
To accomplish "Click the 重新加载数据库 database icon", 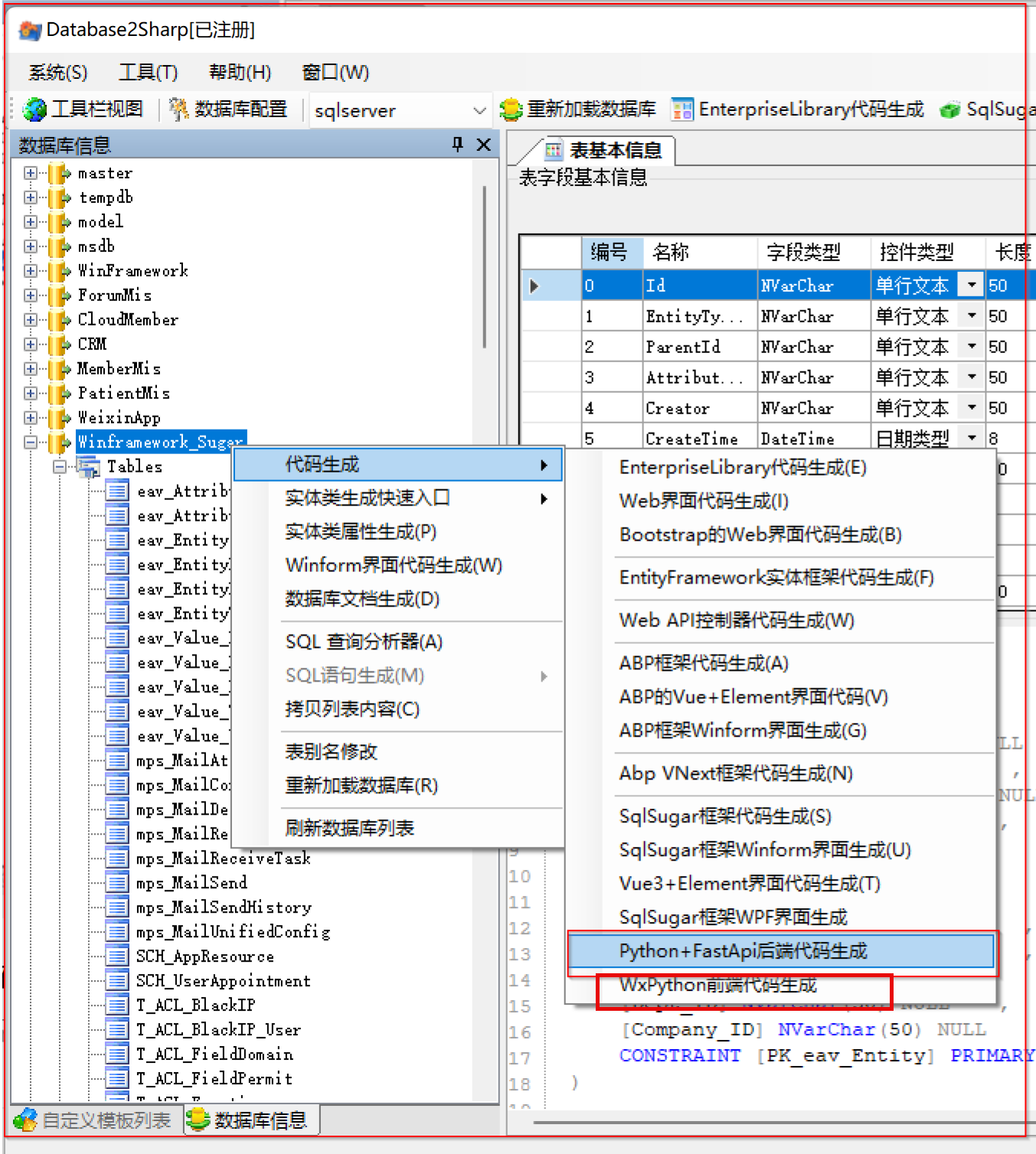I will coord(511,110).
